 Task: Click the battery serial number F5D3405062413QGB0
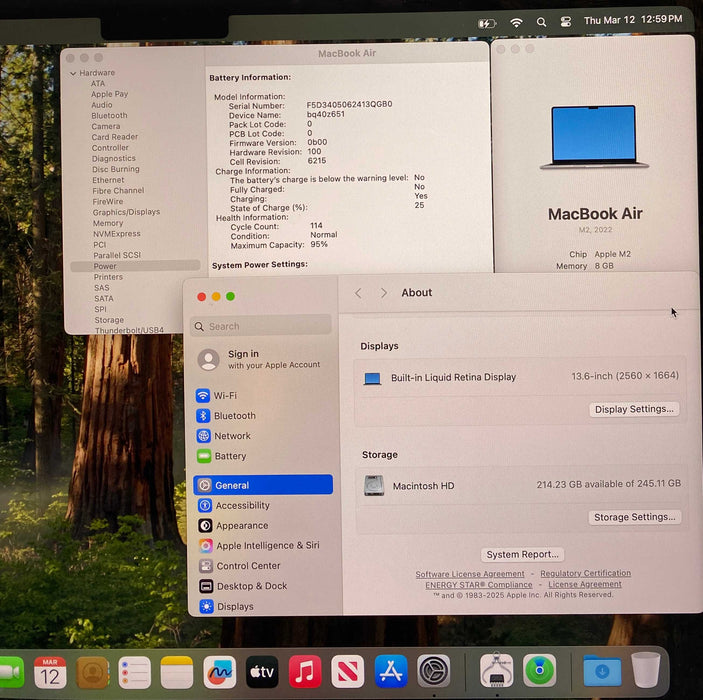click(349, 104)
